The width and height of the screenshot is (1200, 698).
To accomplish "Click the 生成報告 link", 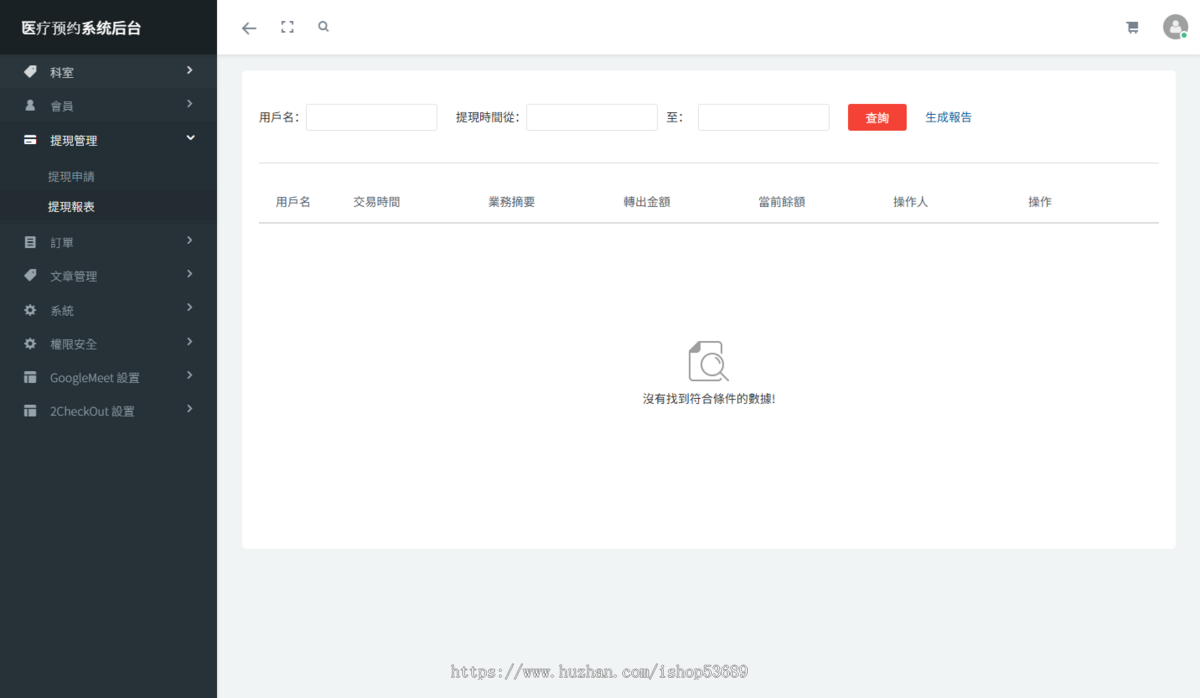I will (x=948, y=117).
